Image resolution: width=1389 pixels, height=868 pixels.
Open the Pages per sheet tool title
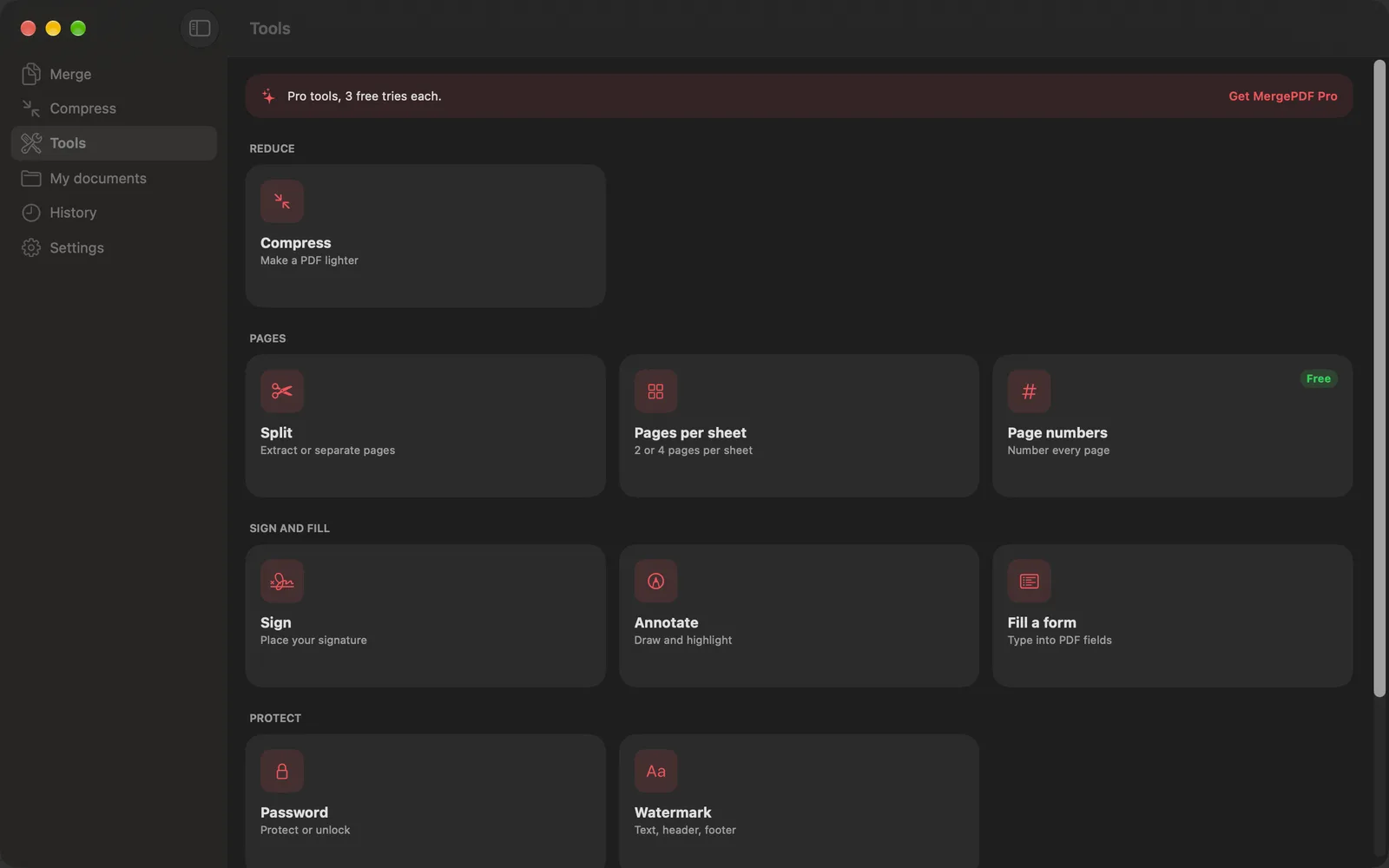(690, 433)
